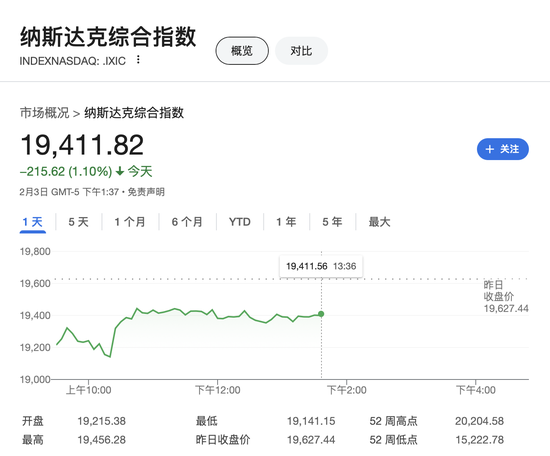Viewport: 550px width, 456px height.
Task: Click the 纳斯达克综合指数 breadcrumb item
Action: click(x=134, y=113)
